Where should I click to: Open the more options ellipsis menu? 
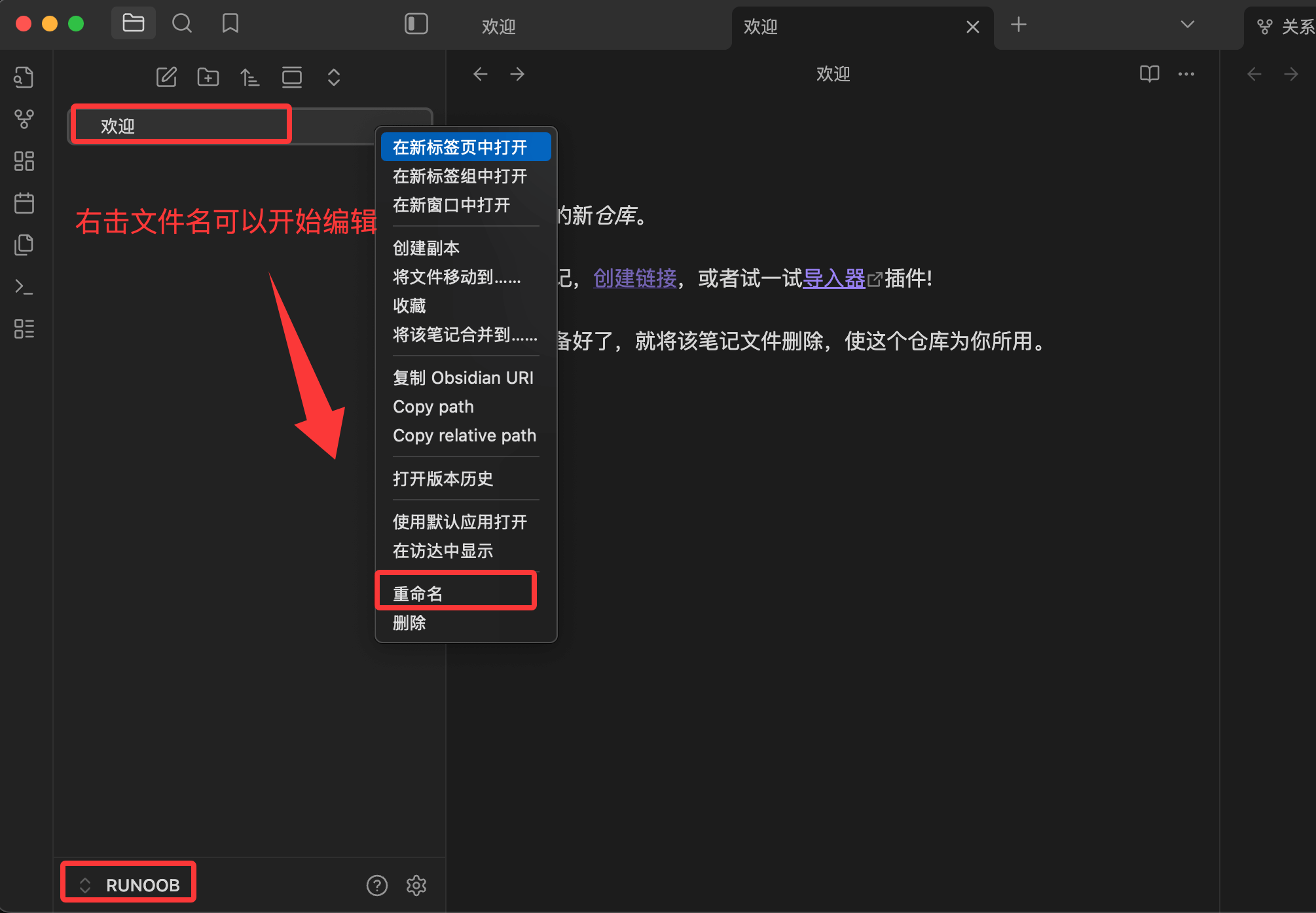pos(1186,74)
